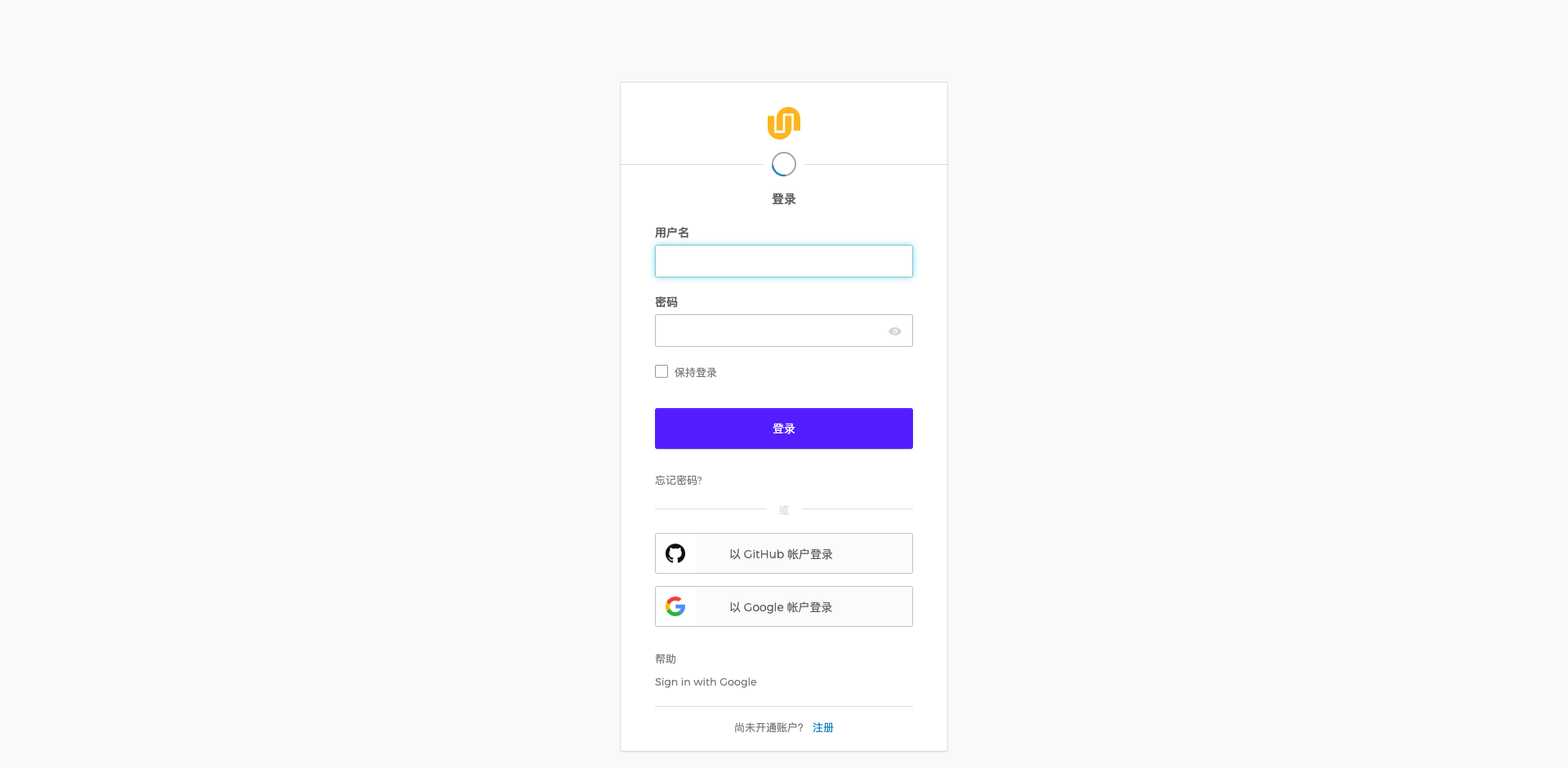Click the 保持登录 label text

(x=696, y=372)
